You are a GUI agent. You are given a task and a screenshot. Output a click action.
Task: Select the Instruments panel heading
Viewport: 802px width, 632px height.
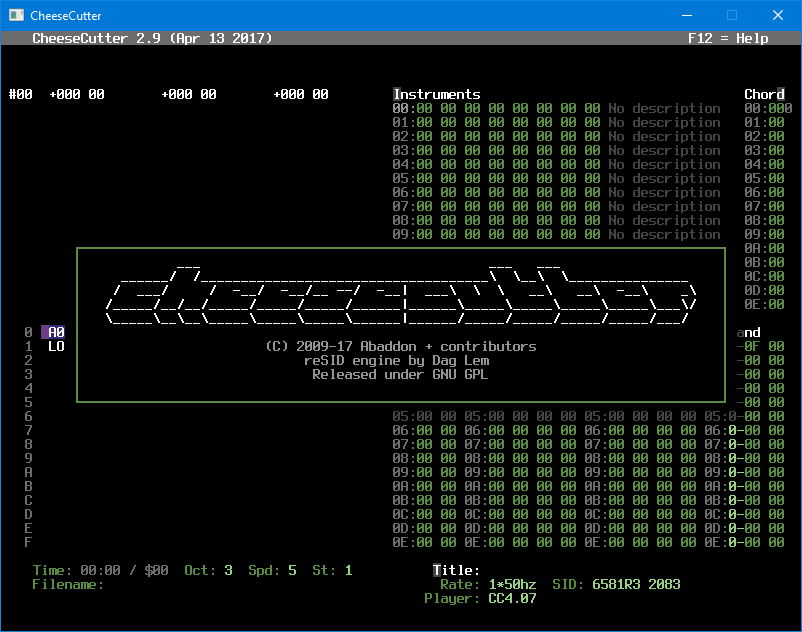436,94
